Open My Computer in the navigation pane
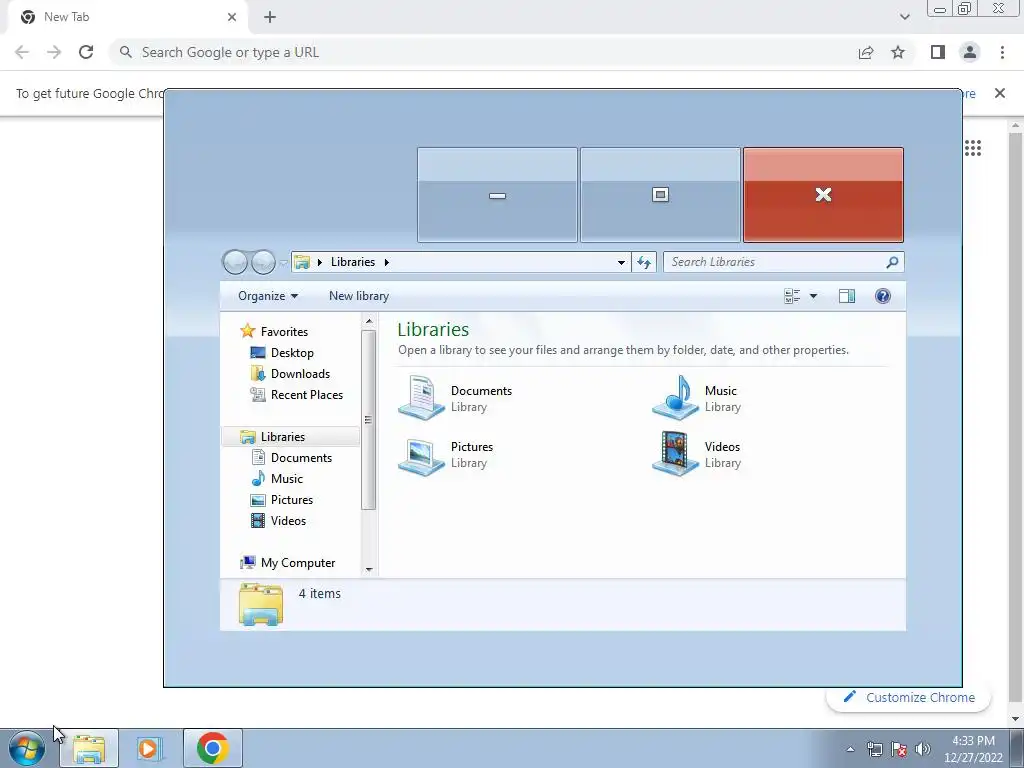 point(287,563)
